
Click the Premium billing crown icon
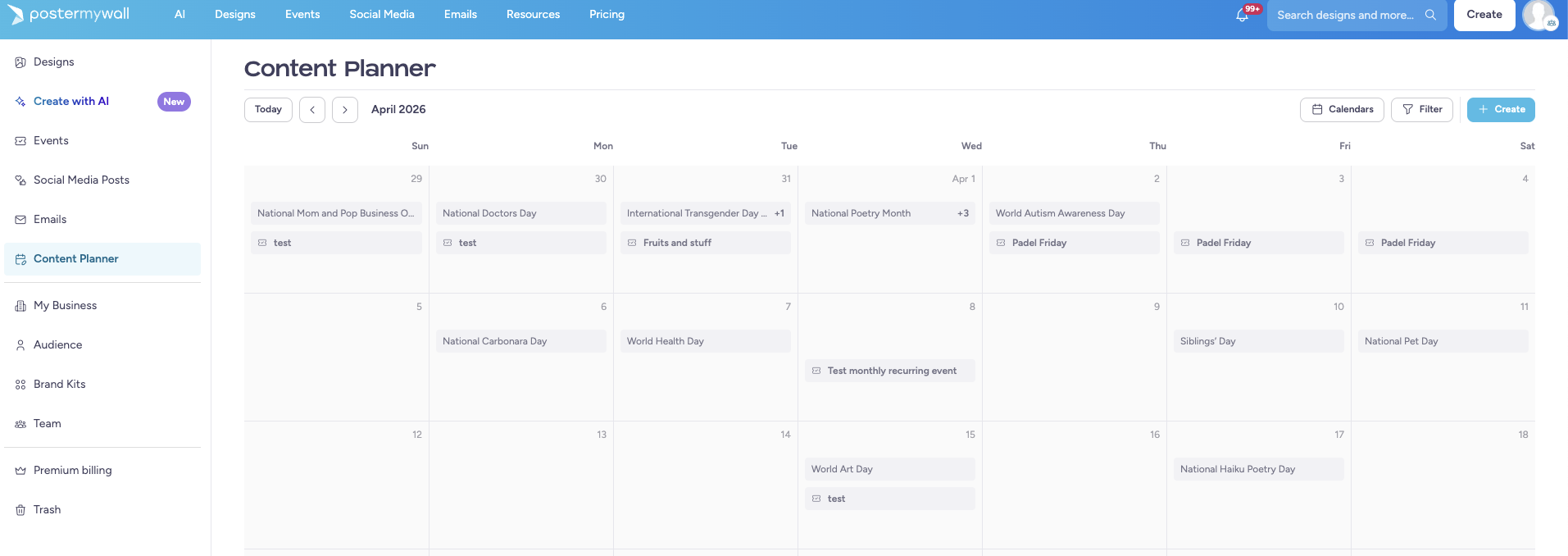[20, 471]
